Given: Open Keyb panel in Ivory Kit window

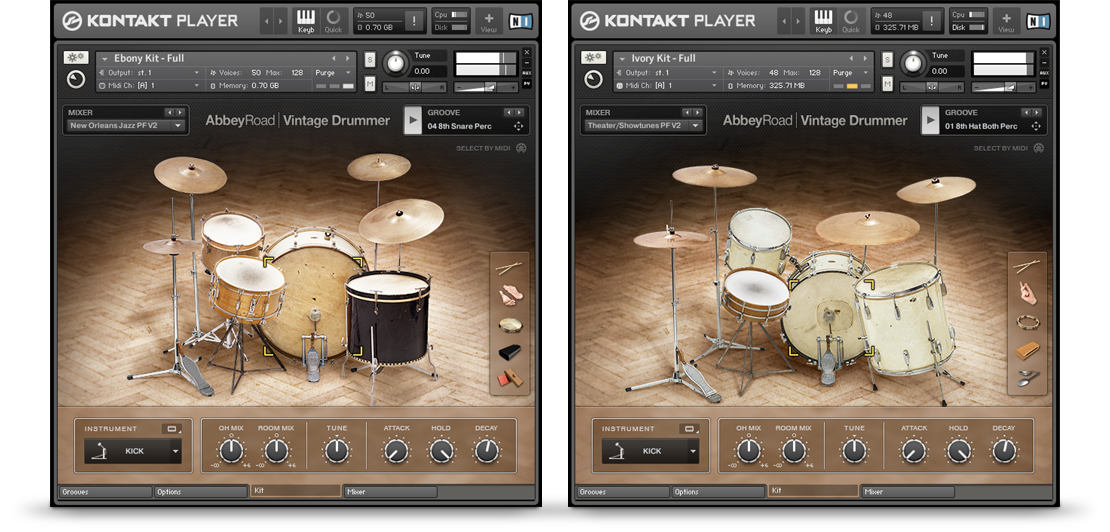Looking at the screenshot, I should click(823, 21).
